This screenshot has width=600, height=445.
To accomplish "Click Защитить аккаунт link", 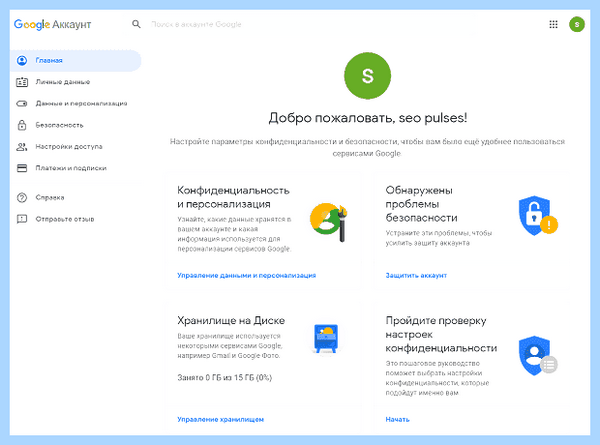I will [x=416, y=275].
